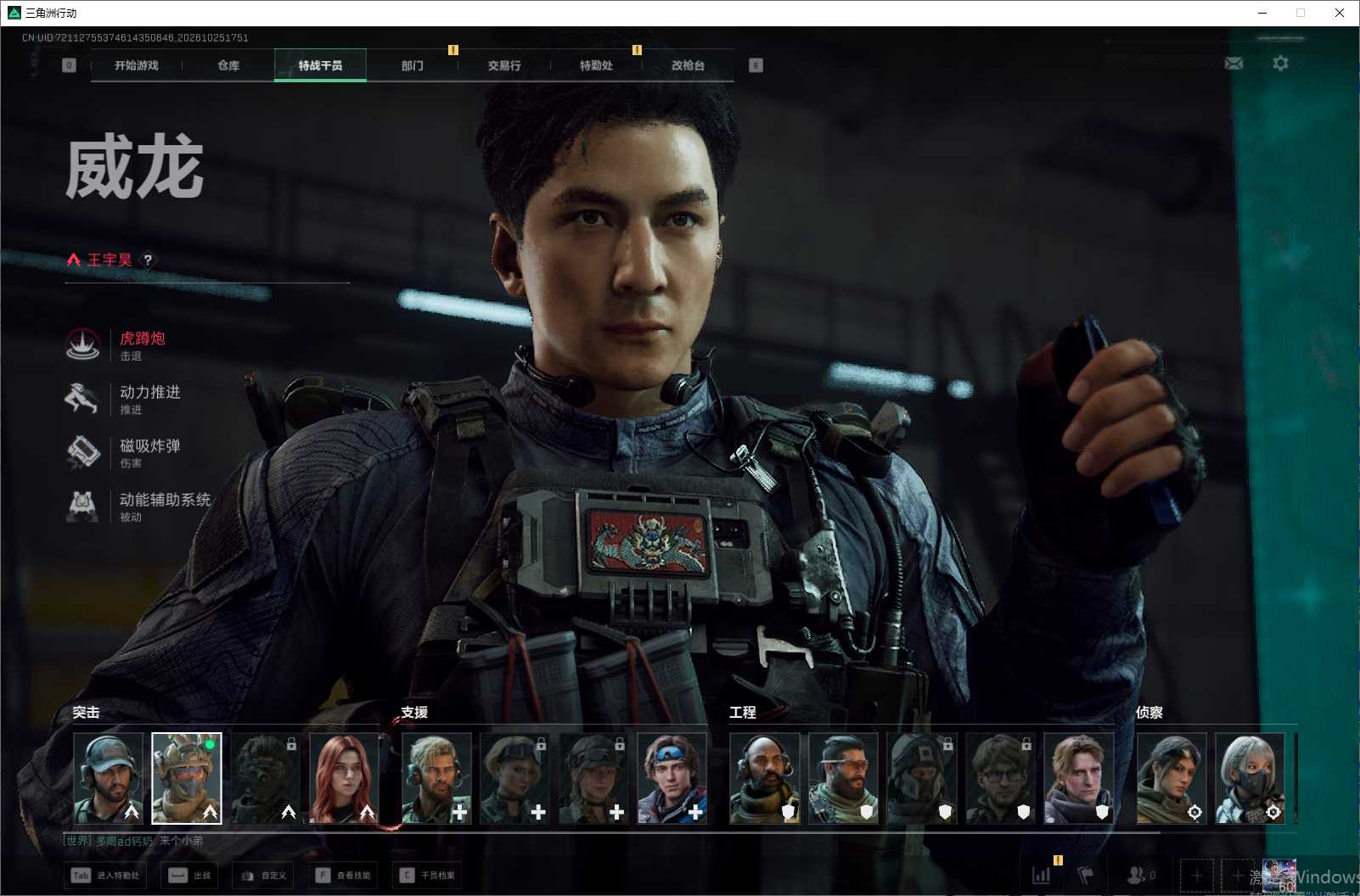1360x896 pixels.
Task: Open the 特勤处 tab
Action: coord(596,65)
